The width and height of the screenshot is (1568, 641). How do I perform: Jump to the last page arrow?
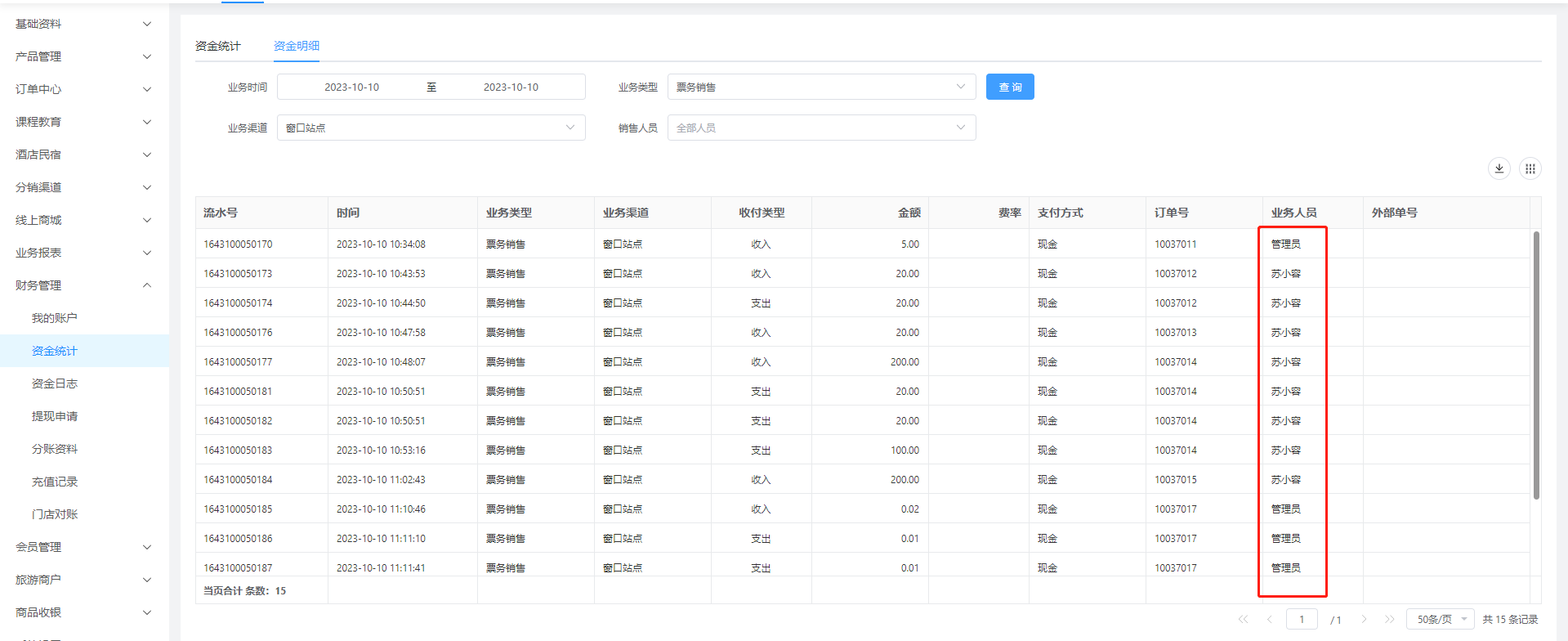[x=1389, y=619]
